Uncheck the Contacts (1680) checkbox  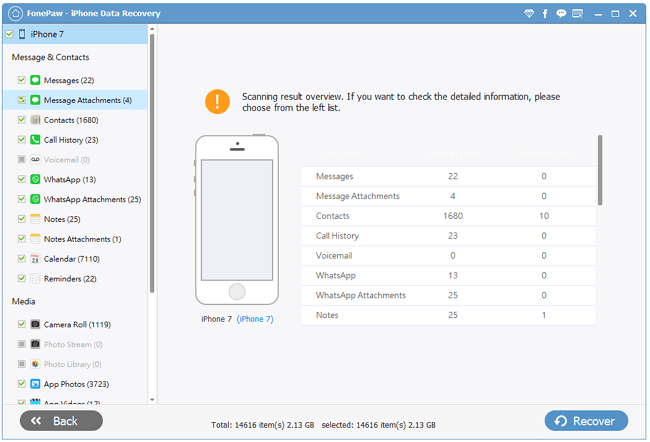tap(22, 119)
